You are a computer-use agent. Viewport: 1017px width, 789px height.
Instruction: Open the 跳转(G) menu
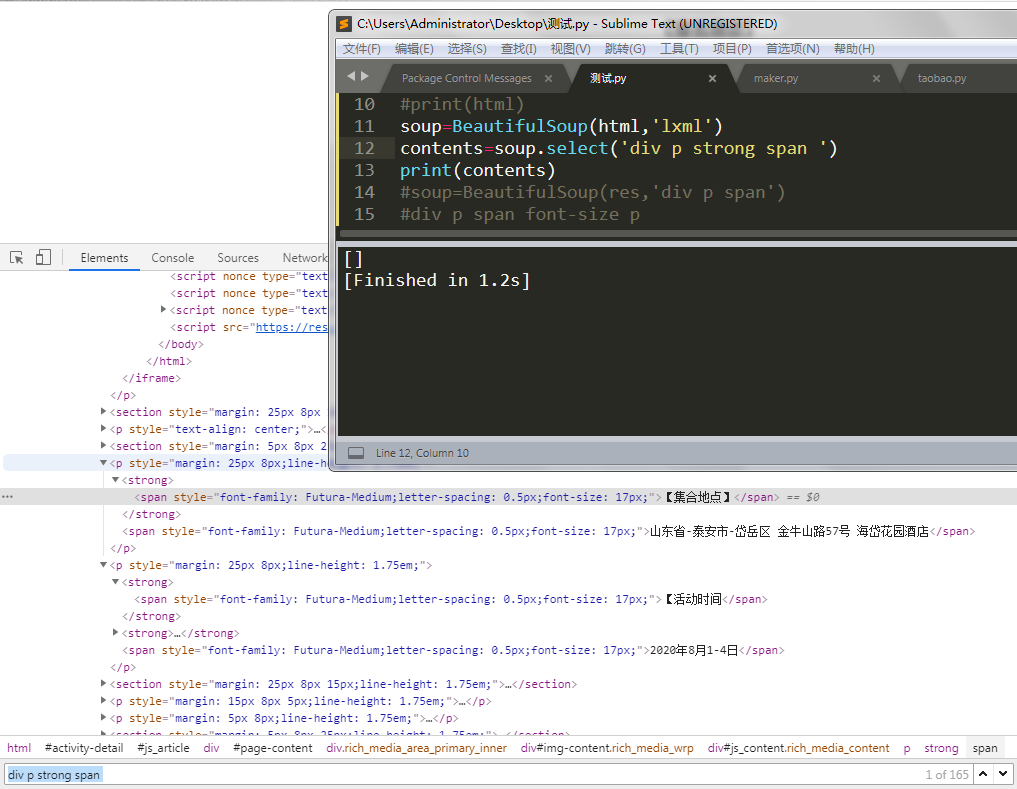(x=625, y=49)
